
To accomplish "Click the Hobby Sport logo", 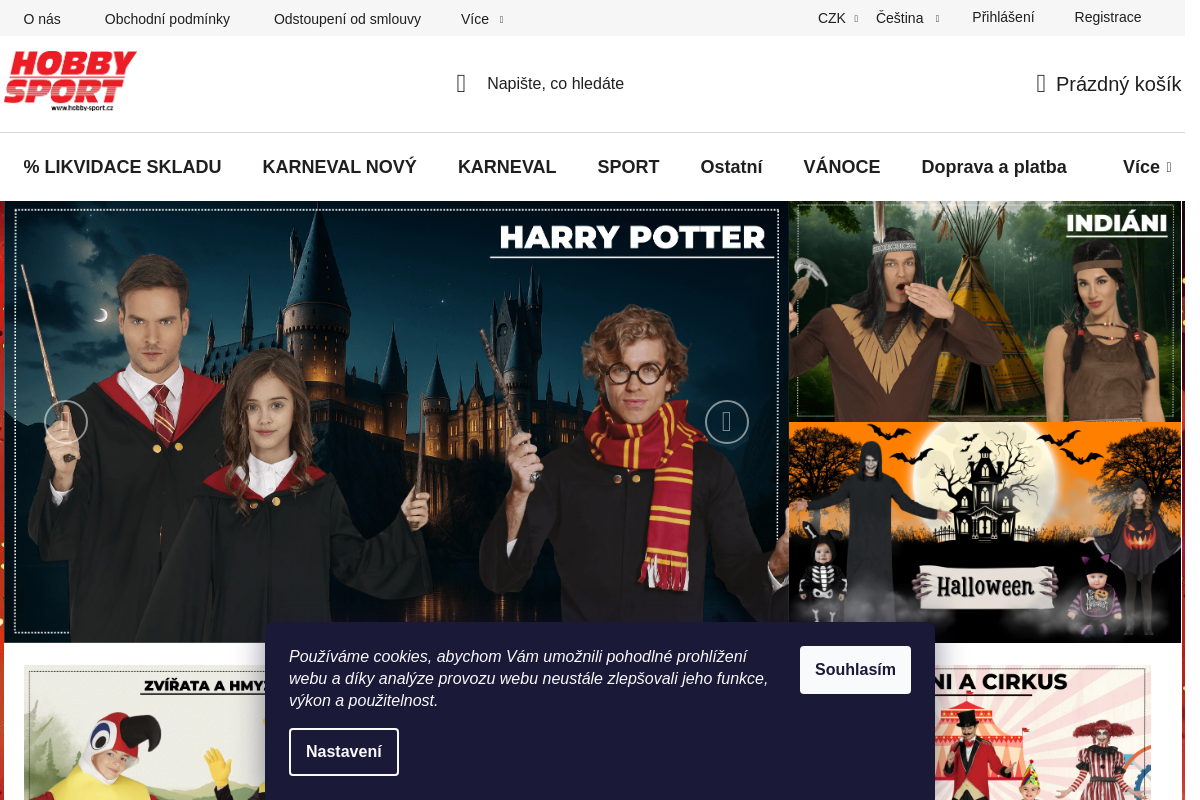I will [x=70, y=81].
